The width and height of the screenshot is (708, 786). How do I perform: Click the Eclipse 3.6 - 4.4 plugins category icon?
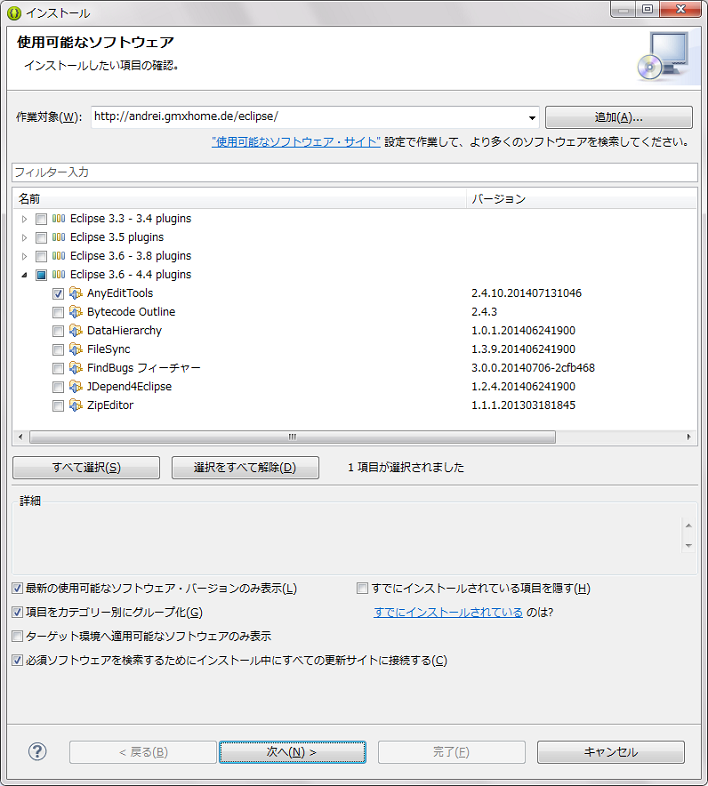pyautogui.click(x=59, y=274)
